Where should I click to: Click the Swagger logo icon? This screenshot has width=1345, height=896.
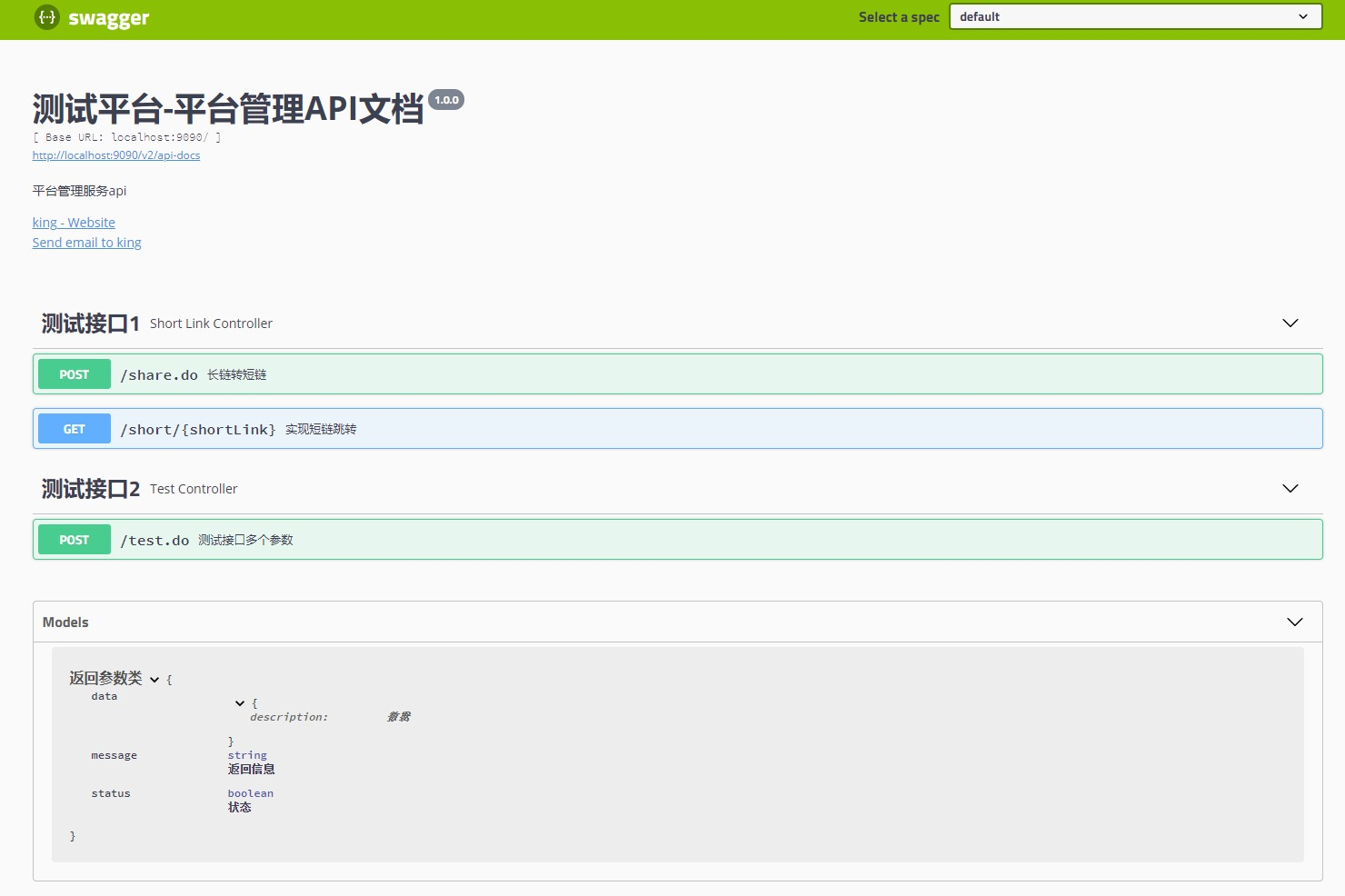click(x=46, y=17)
